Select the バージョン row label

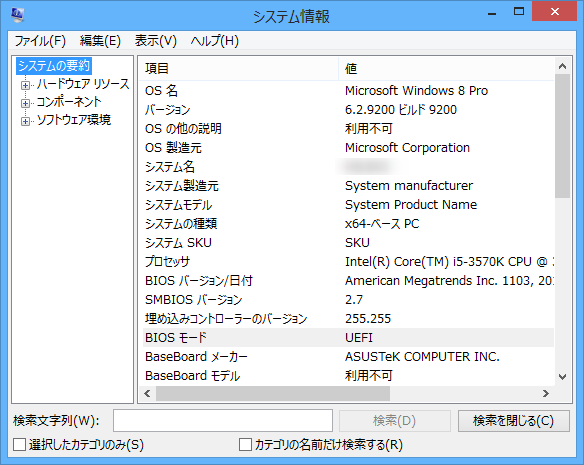coord(168,110)
